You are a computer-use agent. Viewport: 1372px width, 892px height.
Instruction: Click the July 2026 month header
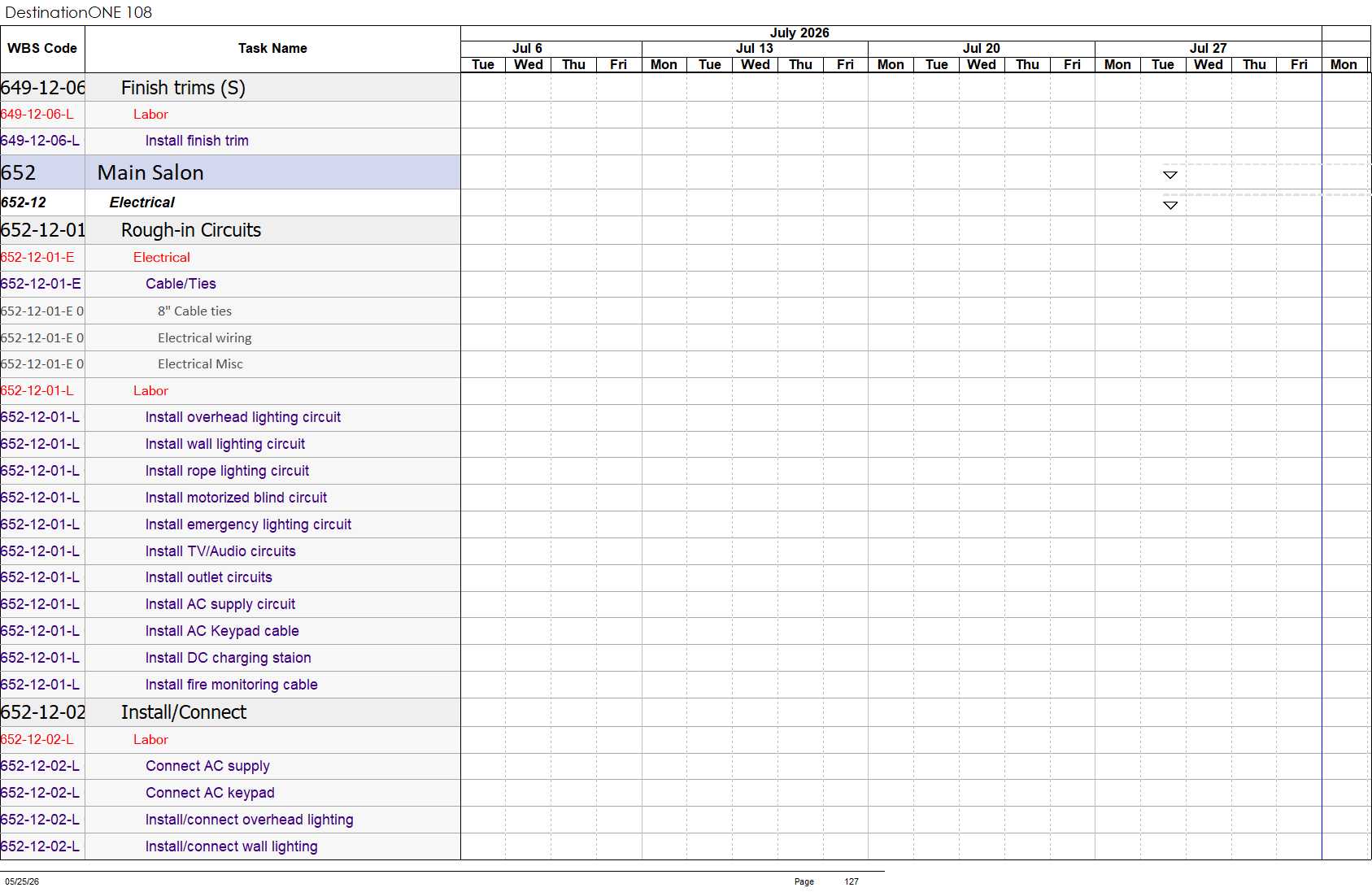[x=799, y=33]
